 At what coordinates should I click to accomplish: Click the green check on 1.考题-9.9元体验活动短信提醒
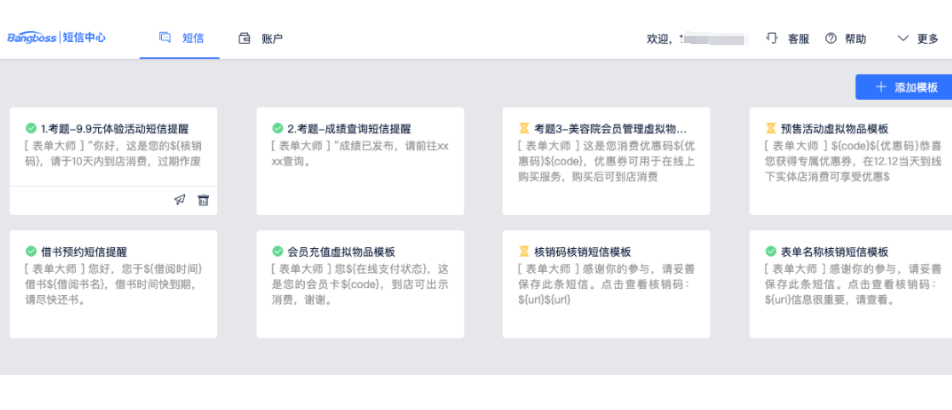click(31, 128)
